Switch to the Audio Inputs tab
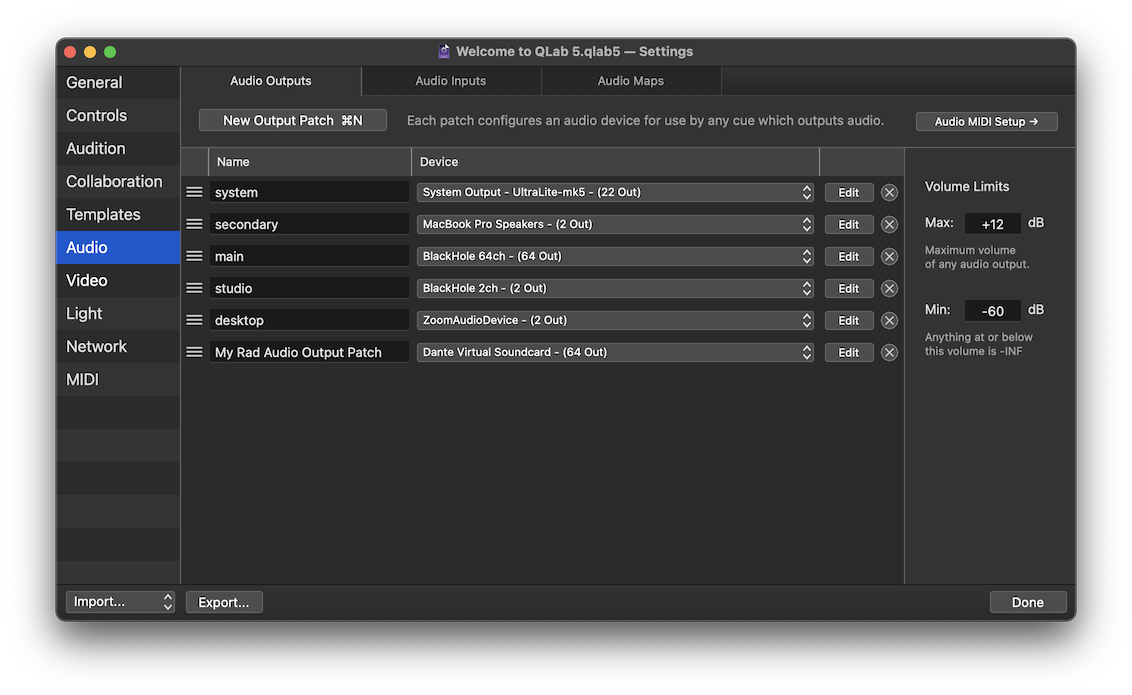Viewport: 1132px width, 695px height. tap(450, 81)
